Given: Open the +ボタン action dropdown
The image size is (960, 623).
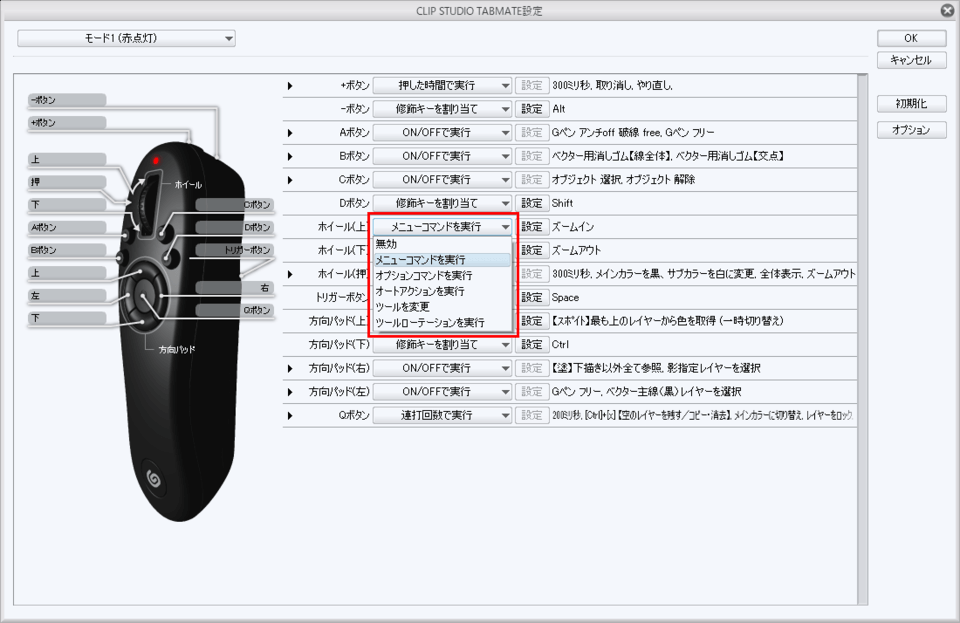Looking at the screenshot, I should [x=443, y=86].
